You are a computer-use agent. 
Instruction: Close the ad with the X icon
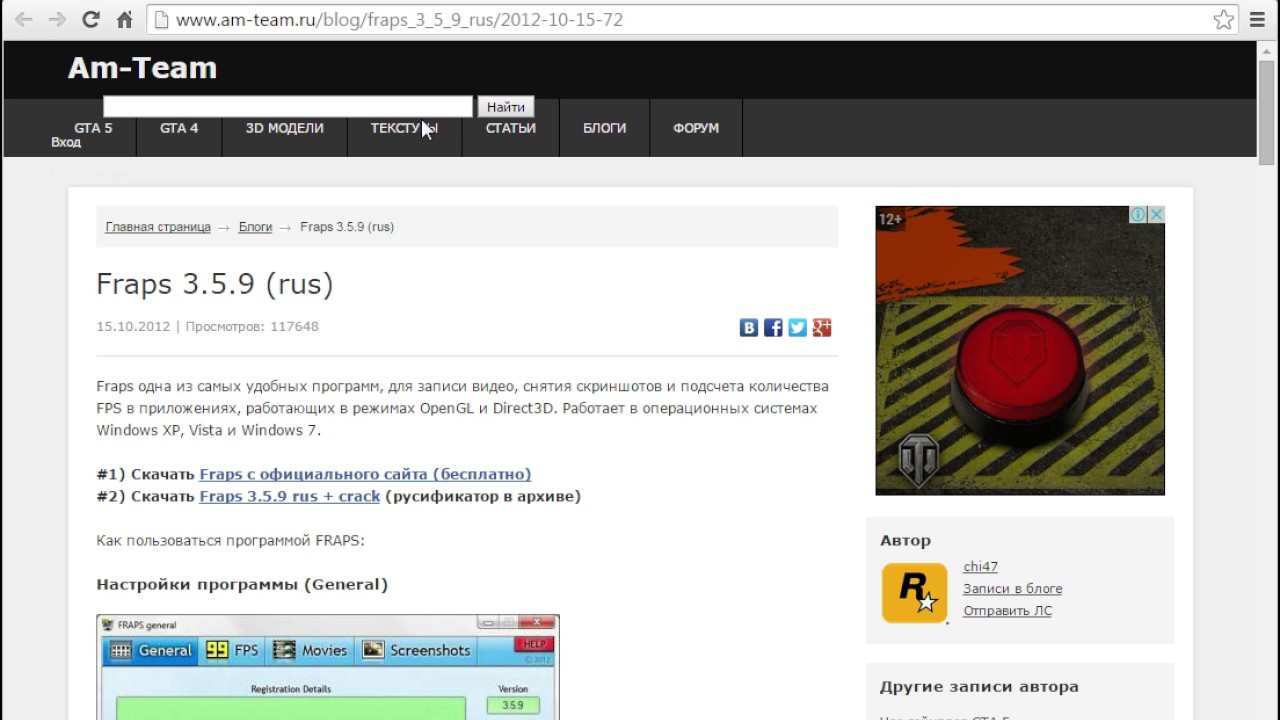pyautogui.click(x=1156, y=215)
